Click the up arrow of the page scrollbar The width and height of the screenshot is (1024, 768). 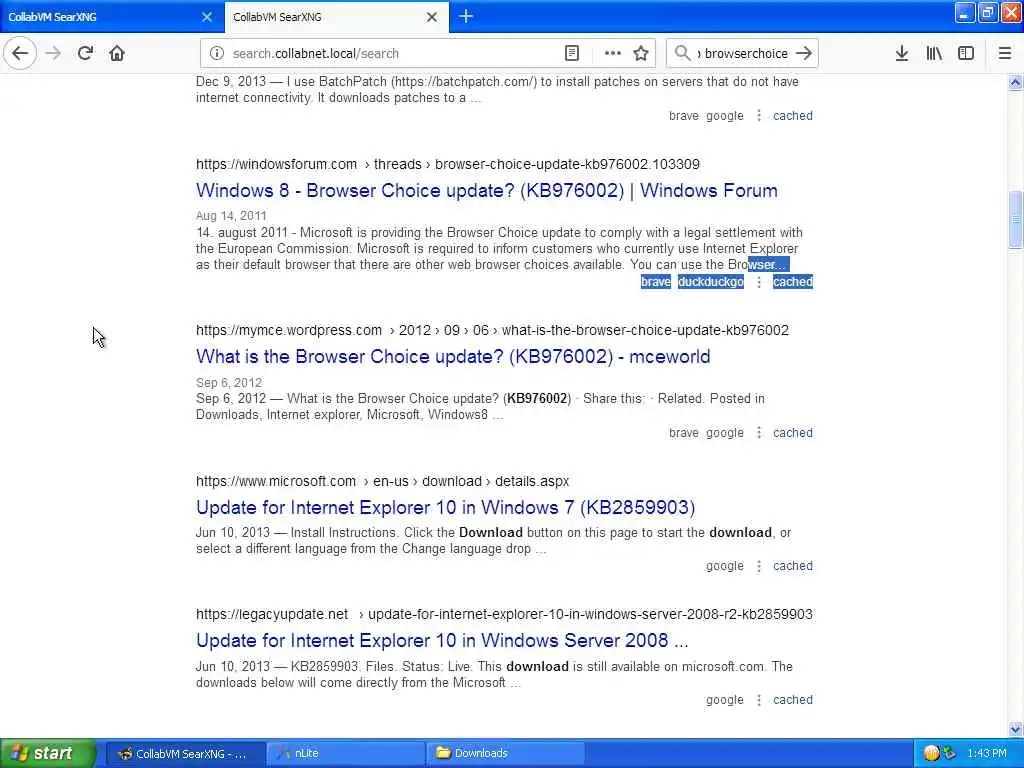[1016, 82]
